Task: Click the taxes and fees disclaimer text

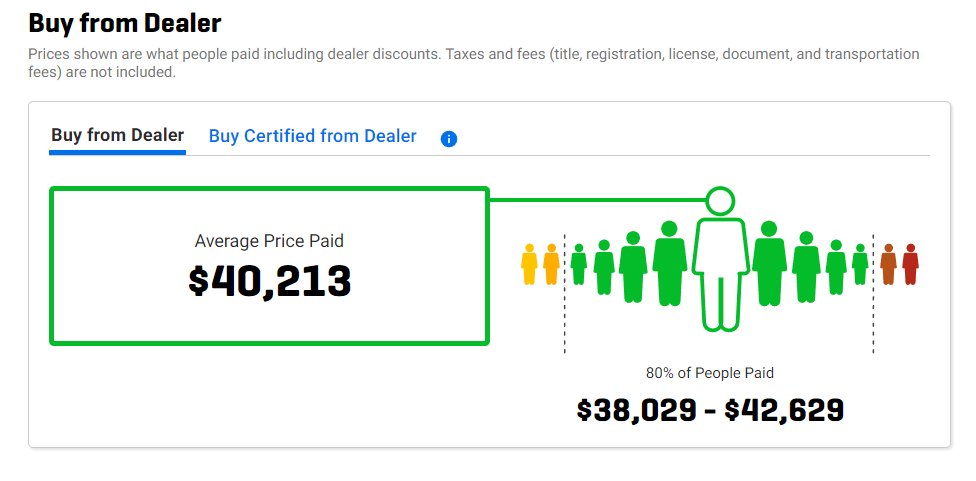Action: tap(475, 63)
